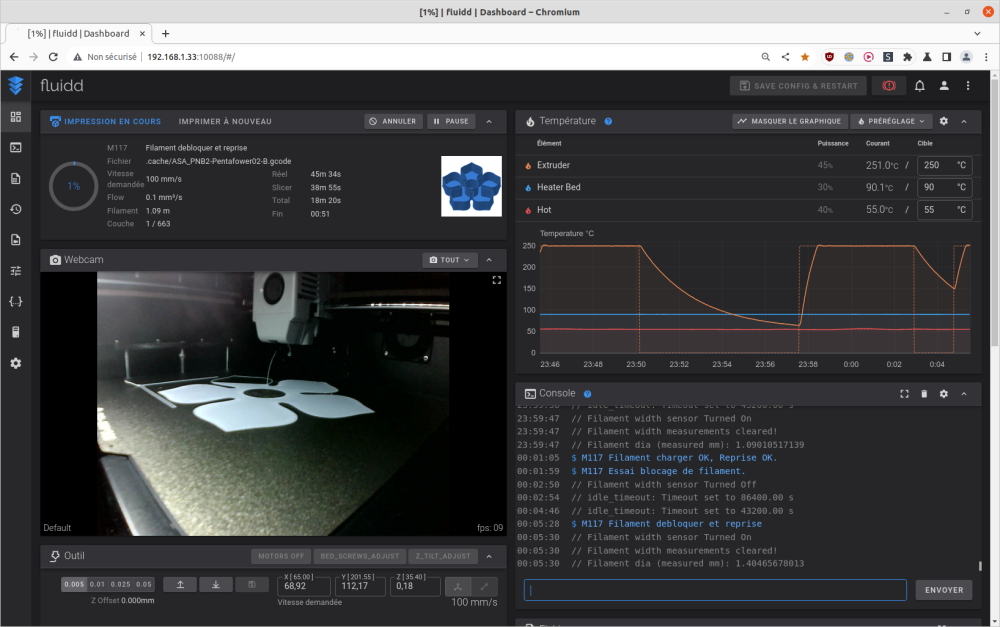Home all axes in the Outil panel
The image size is (1000, 627).
tap(457, 585)
